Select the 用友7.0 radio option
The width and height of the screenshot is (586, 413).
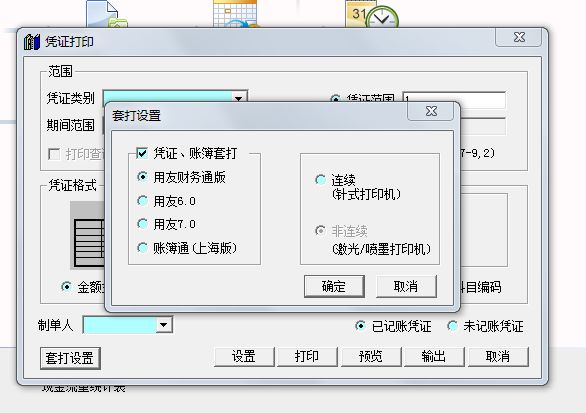coord(142,224)
